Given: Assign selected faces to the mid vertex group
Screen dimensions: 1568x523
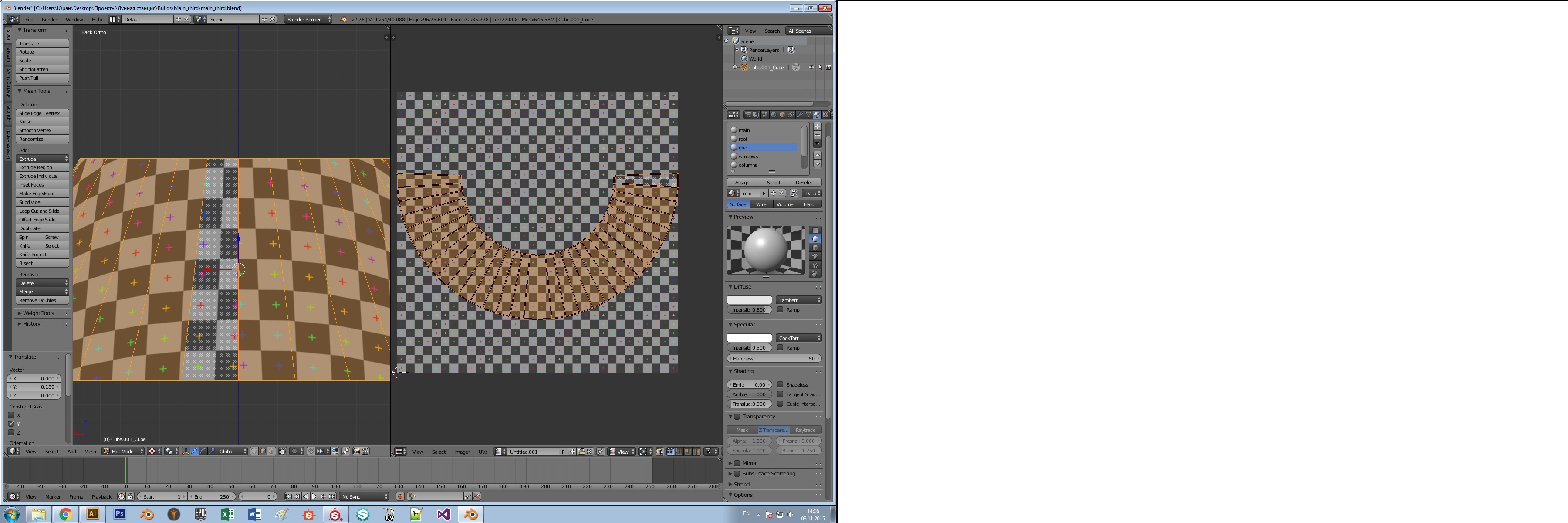Looking at the screenshot, I should pyautogui.click(x=742, y=182).
